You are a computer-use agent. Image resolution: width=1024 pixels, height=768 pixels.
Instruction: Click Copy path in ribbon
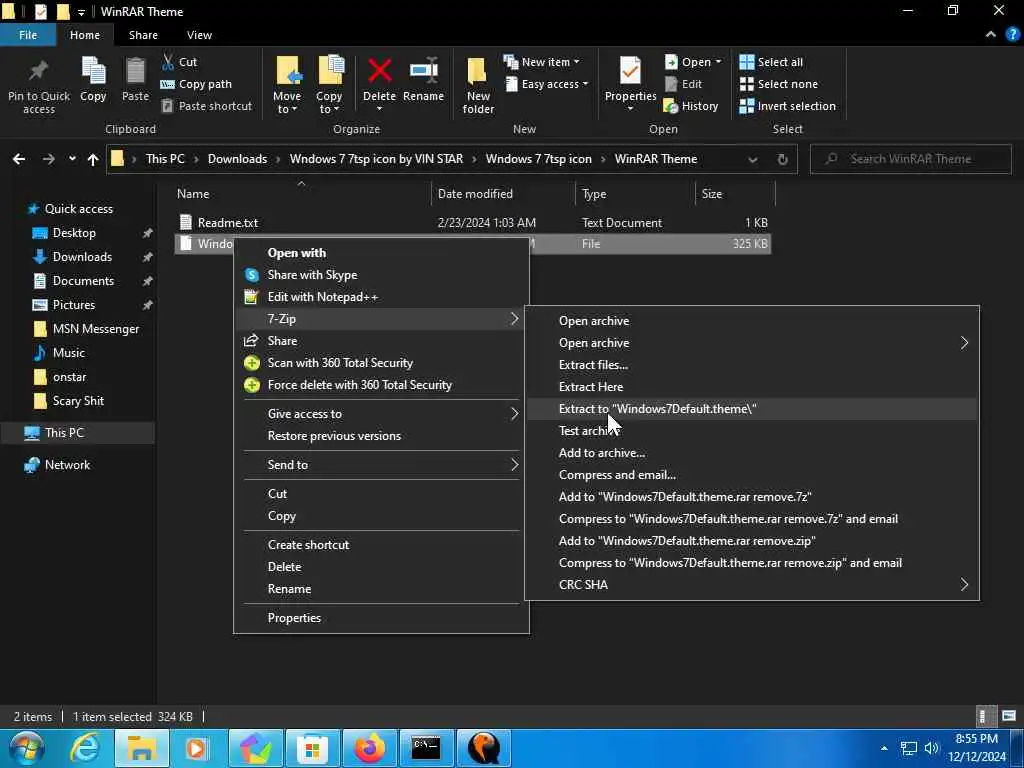pos(196,84)
